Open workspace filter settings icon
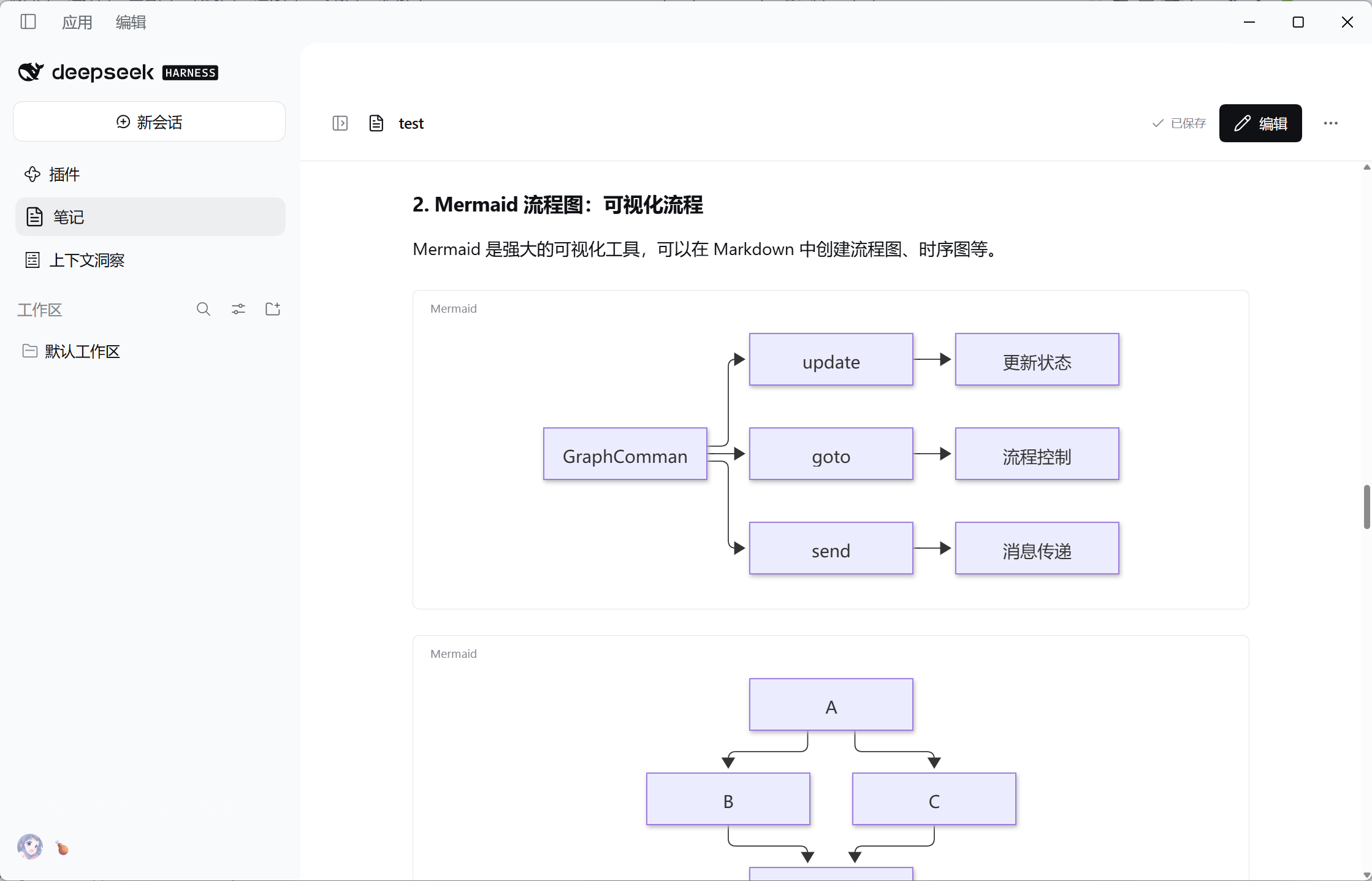Image resolution: width=1372 pixels, height=881 pixels. click(x=238, y=309)
